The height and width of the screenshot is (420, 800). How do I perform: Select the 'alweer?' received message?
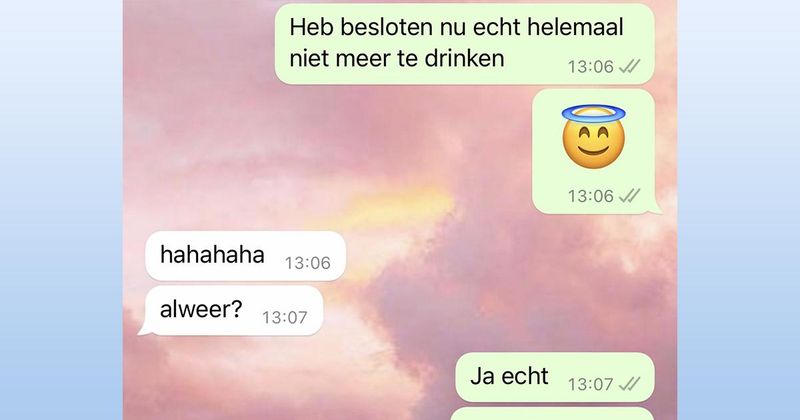pyautogui.click(x=234, y=310)
